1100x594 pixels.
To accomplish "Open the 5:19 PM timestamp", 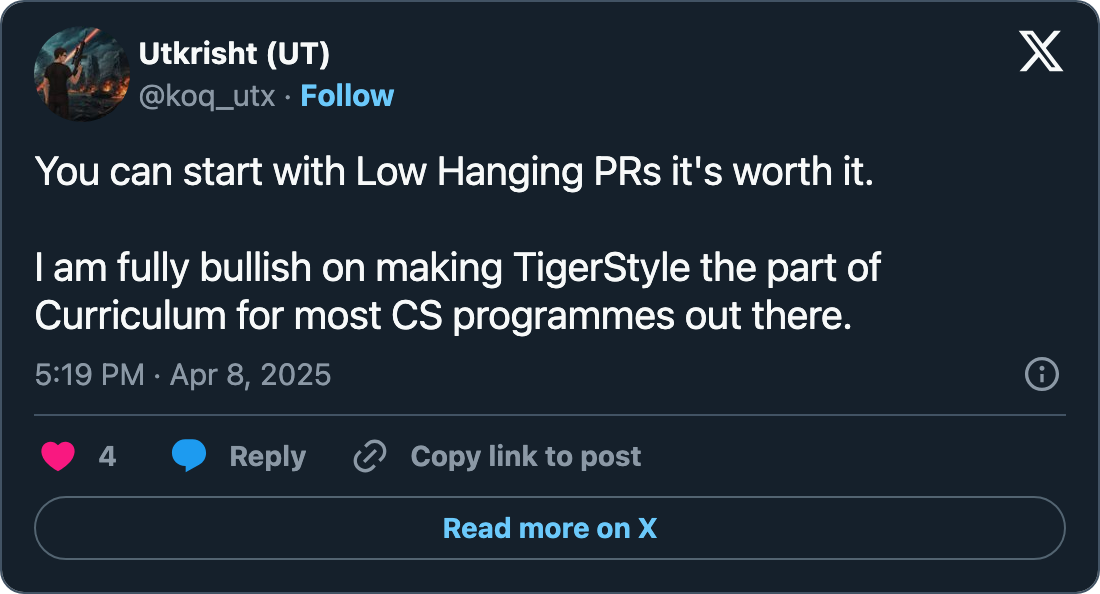I will (x=89, y=375).
